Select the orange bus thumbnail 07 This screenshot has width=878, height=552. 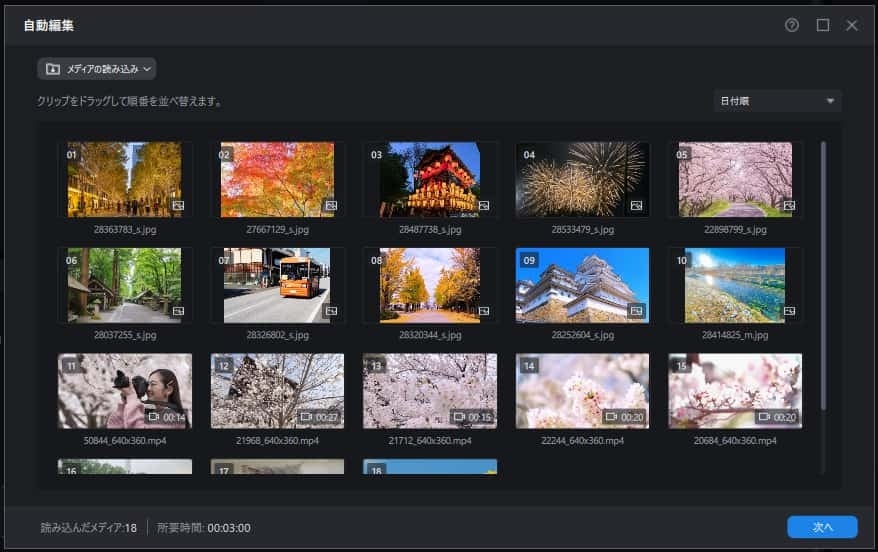pos(277,286)
